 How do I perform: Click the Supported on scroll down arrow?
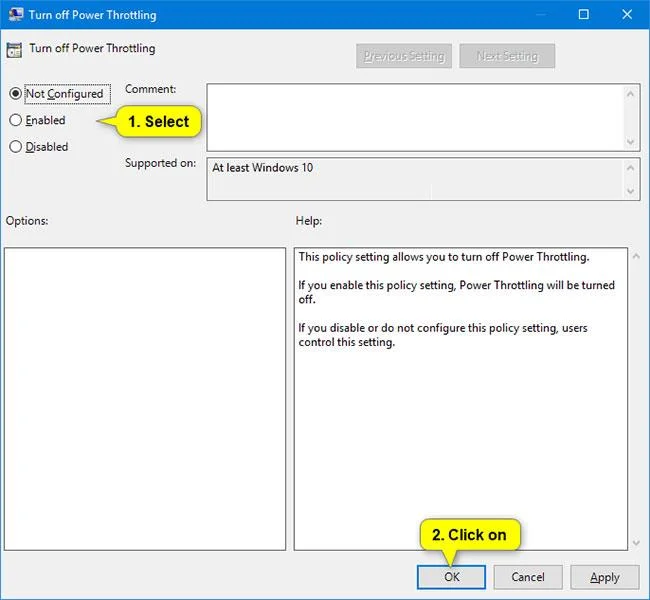tap(630, 191)
